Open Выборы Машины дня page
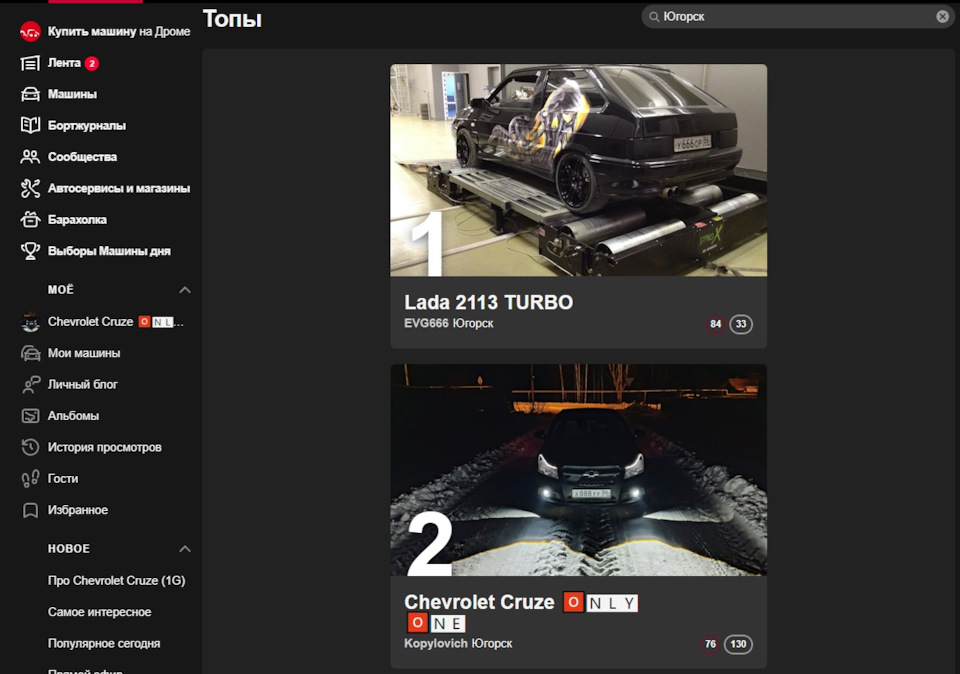 [x=109, y=251]
